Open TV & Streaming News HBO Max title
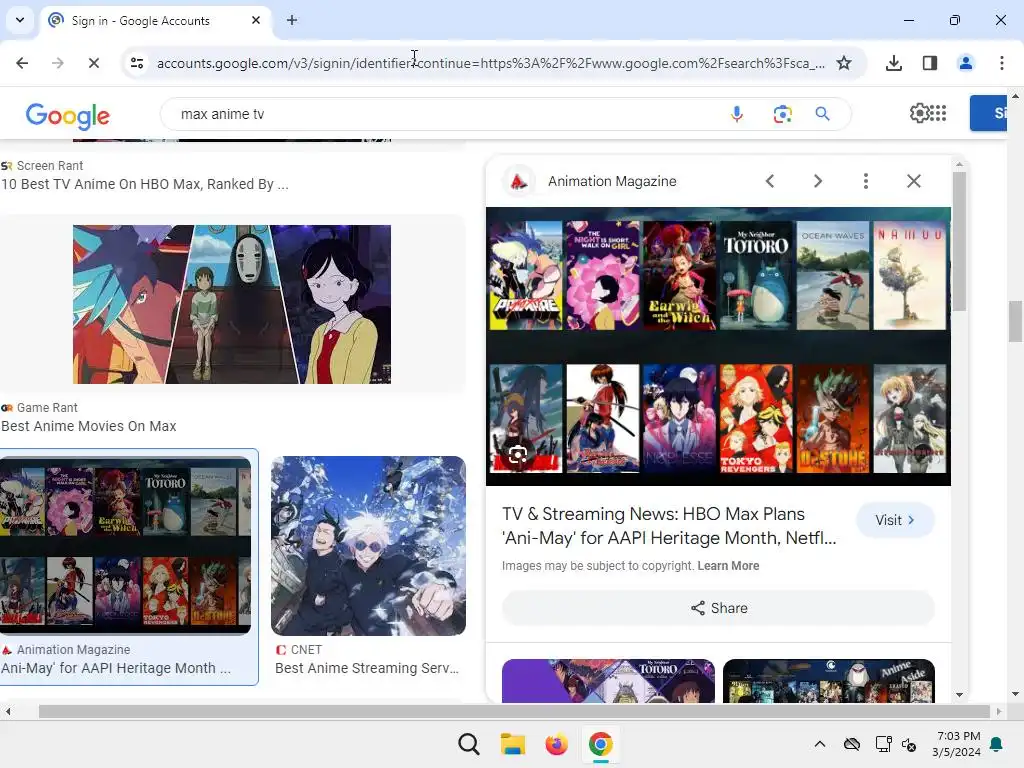Image resolution: width=1024 pixels, height=768 pixels. point(669,526)
